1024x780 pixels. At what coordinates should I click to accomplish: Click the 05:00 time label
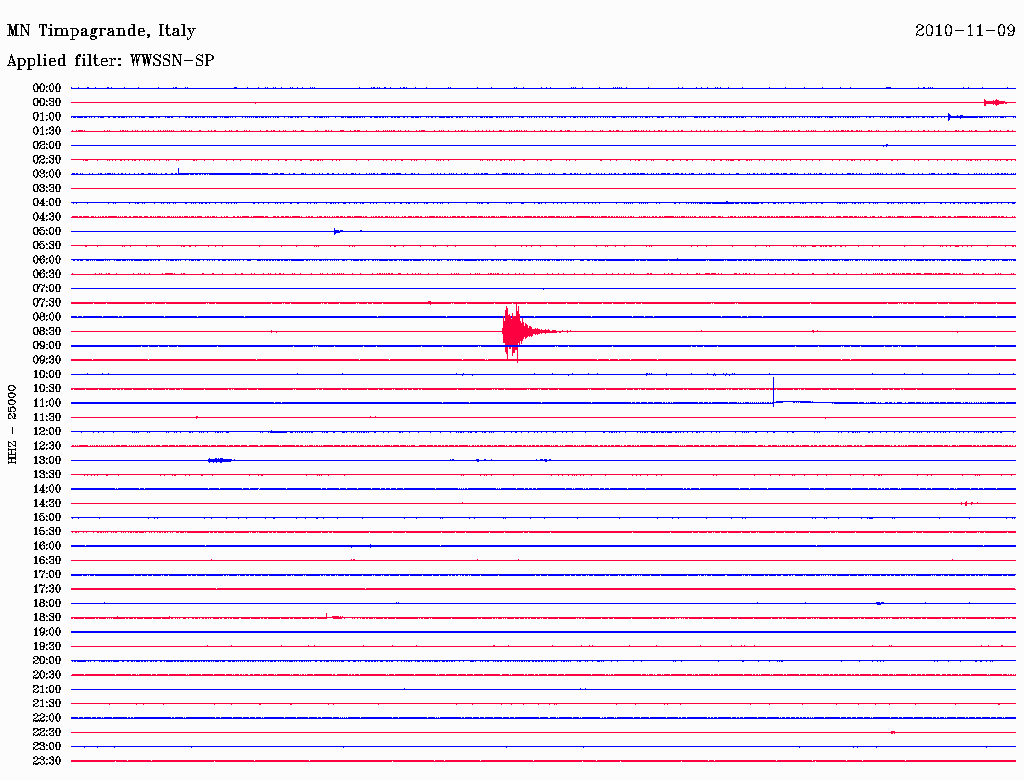click(47, 231)
